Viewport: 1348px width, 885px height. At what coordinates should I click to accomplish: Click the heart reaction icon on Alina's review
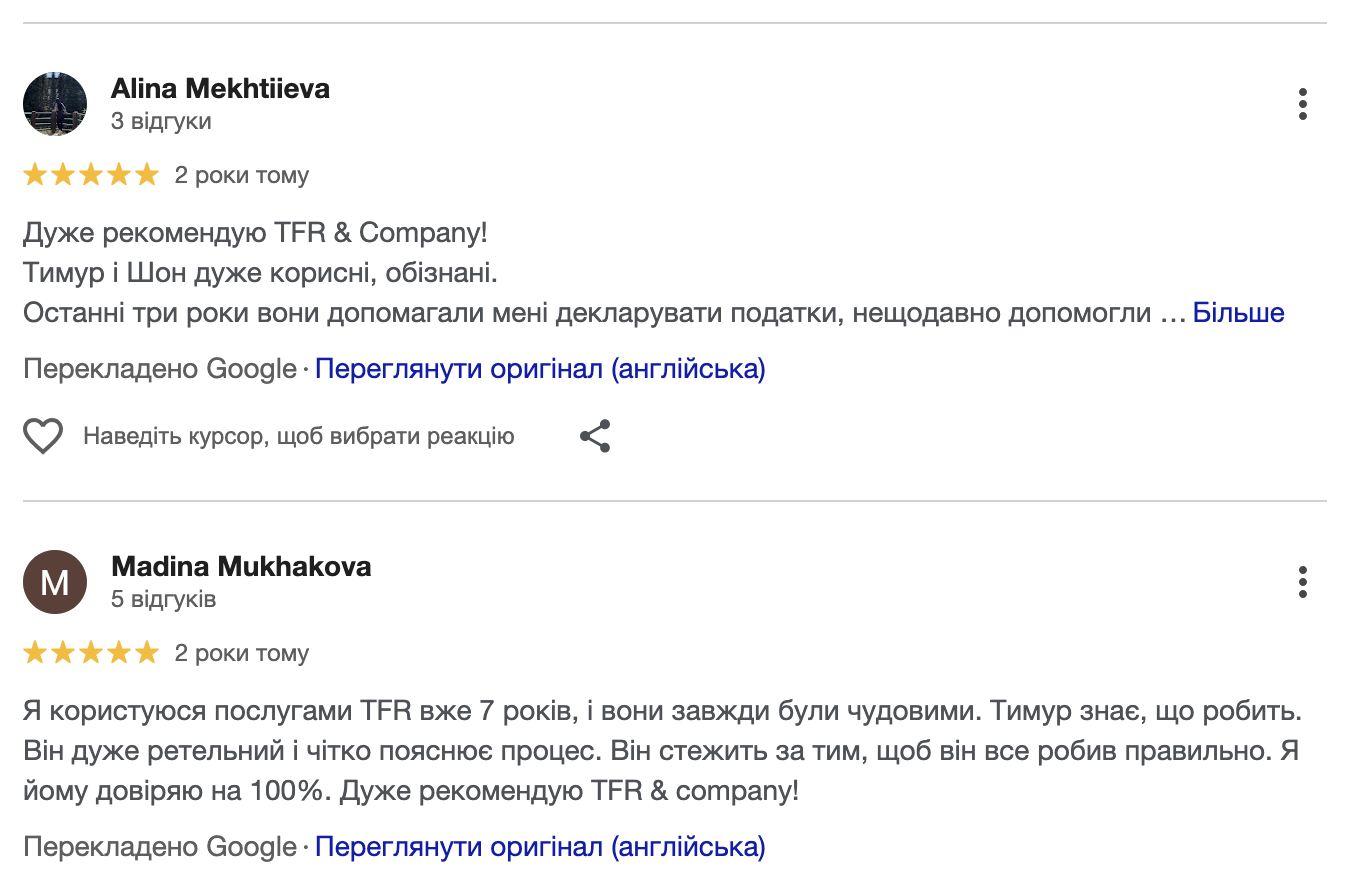[x=43, y=436]
